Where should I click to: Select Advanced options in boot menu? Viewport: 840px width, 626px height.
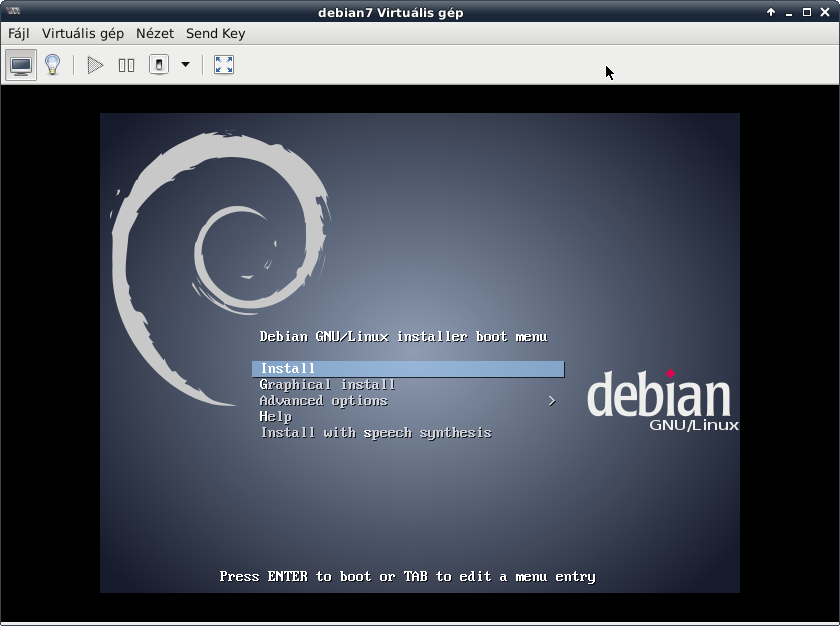(323, 401)
